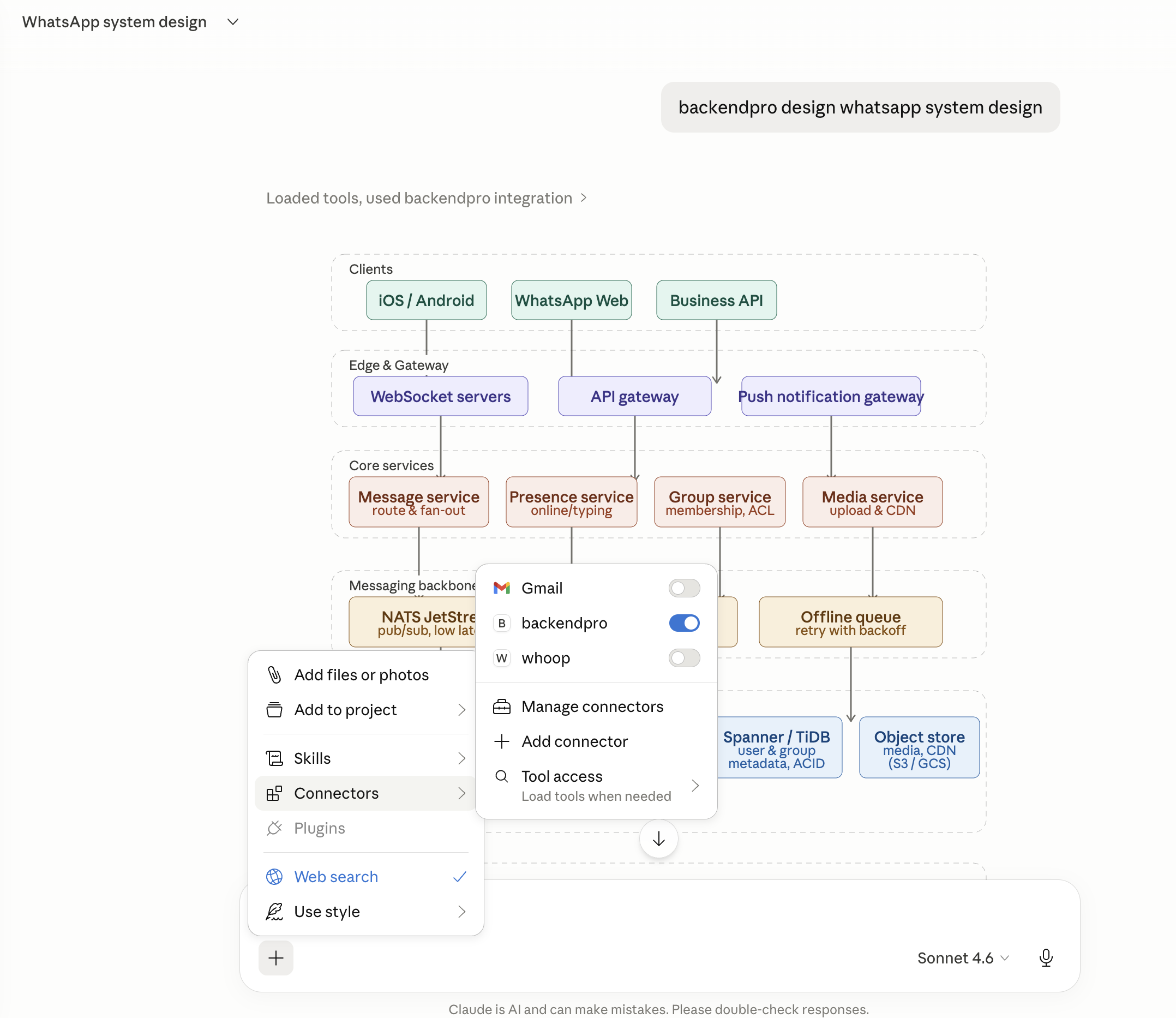Click the Gmail logo icon

point(502,588)
